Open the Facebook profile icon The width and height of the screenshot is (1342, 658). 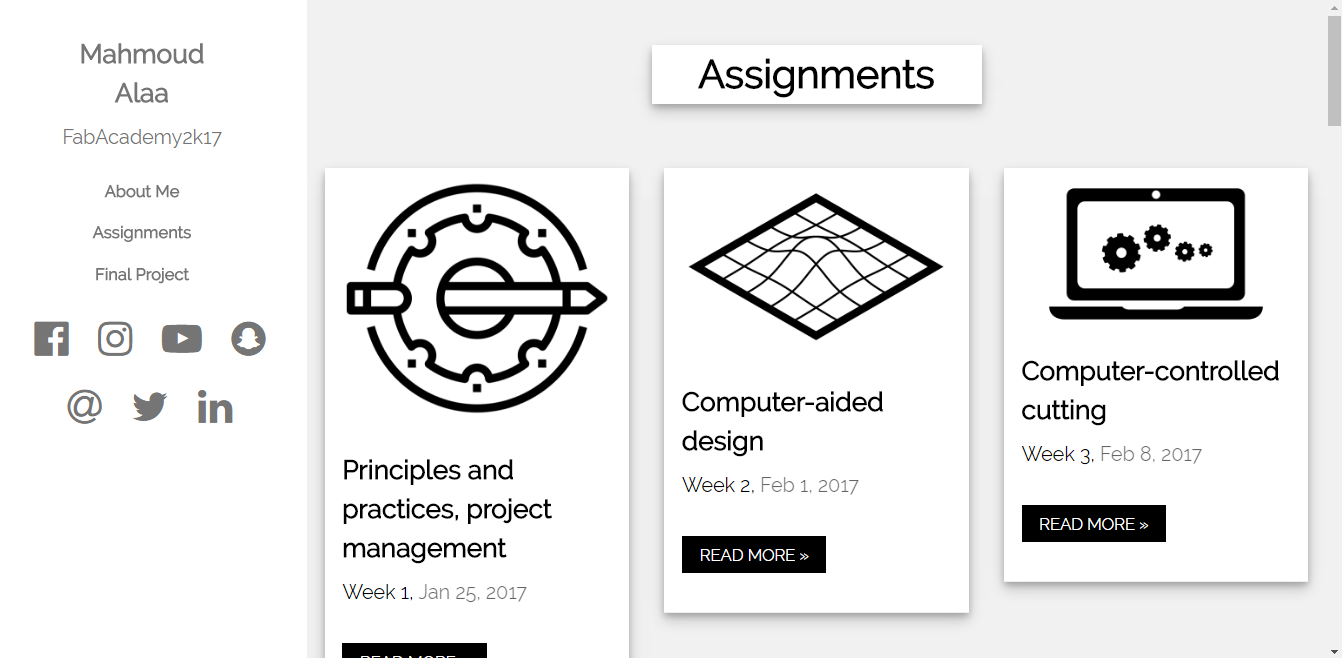coord(52,339)
